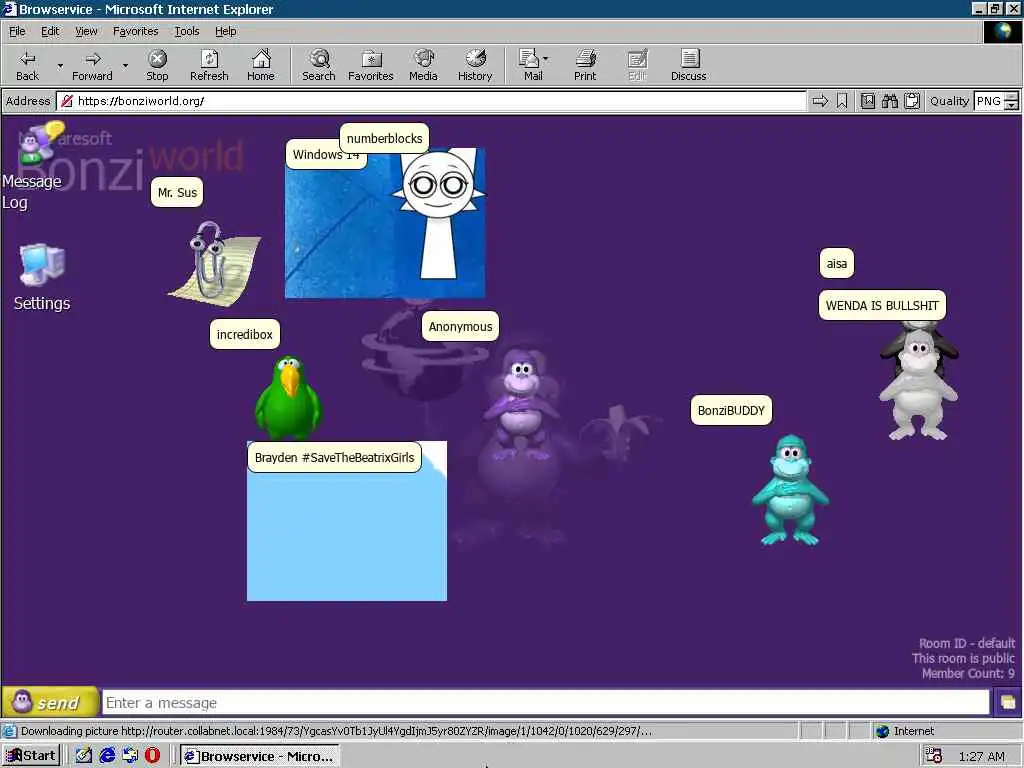This screenshot has height=768, width=1024.
Task: Open the Windows Start button
Action: pyautogui.click(x=30, y=756)
